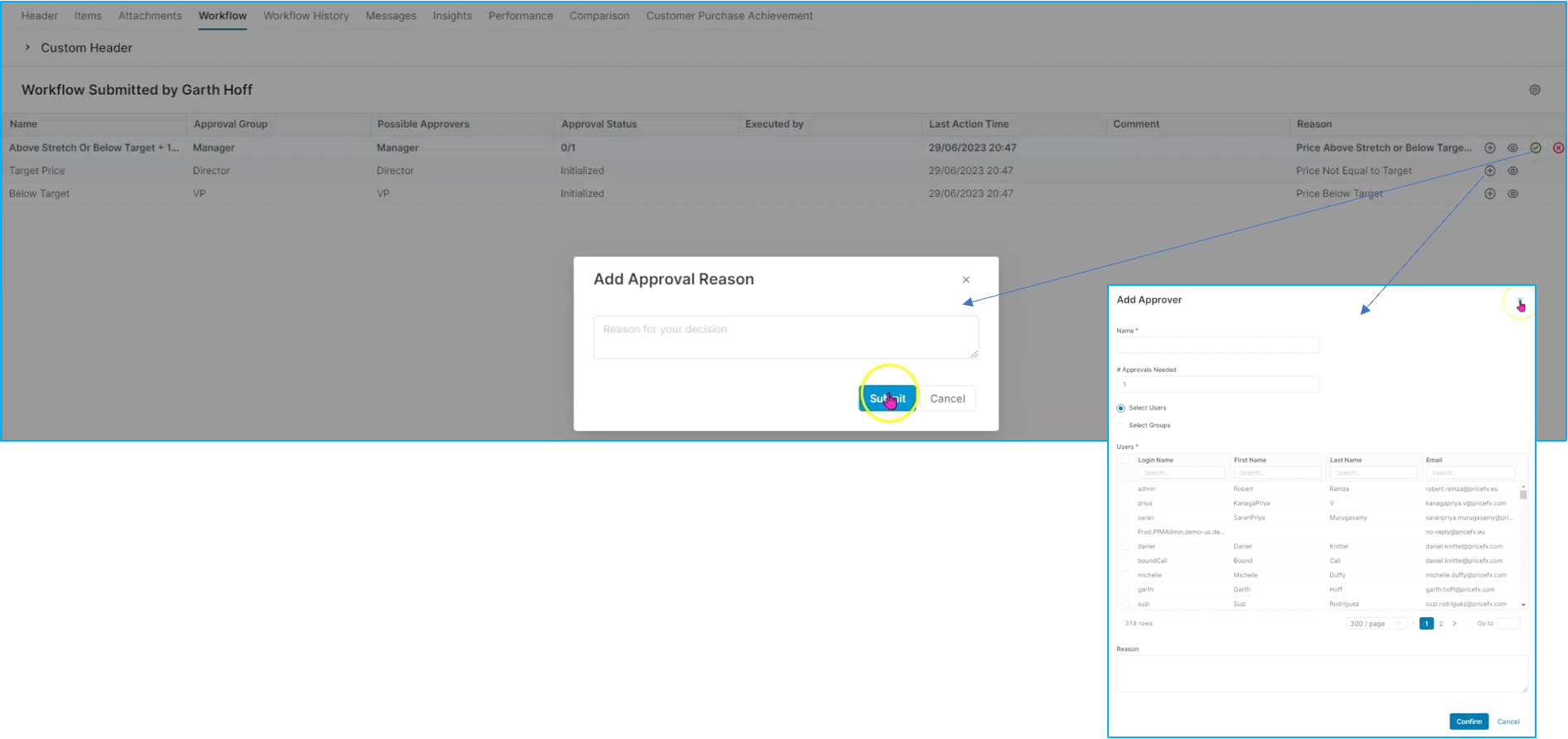Tick the select-all users header checkbox

pos(1125,460)
